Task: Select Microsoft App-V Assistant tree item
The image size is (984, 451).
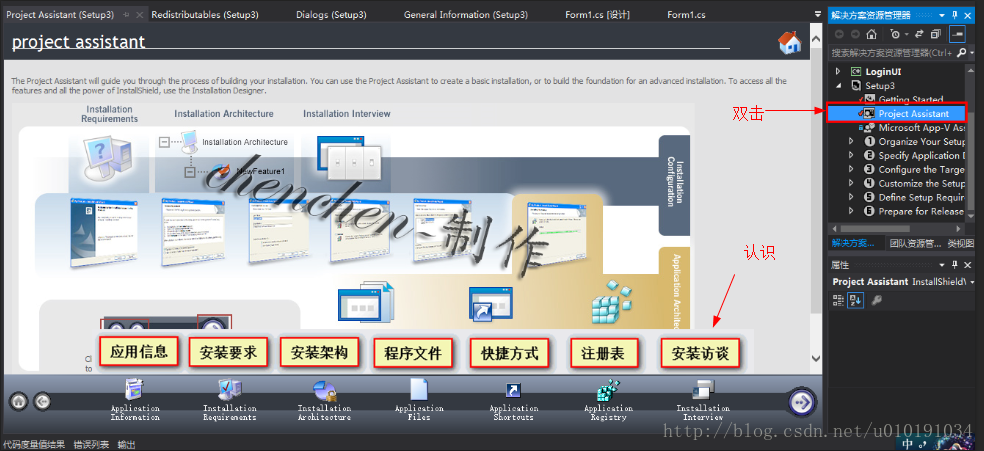Action: [921, 127]
